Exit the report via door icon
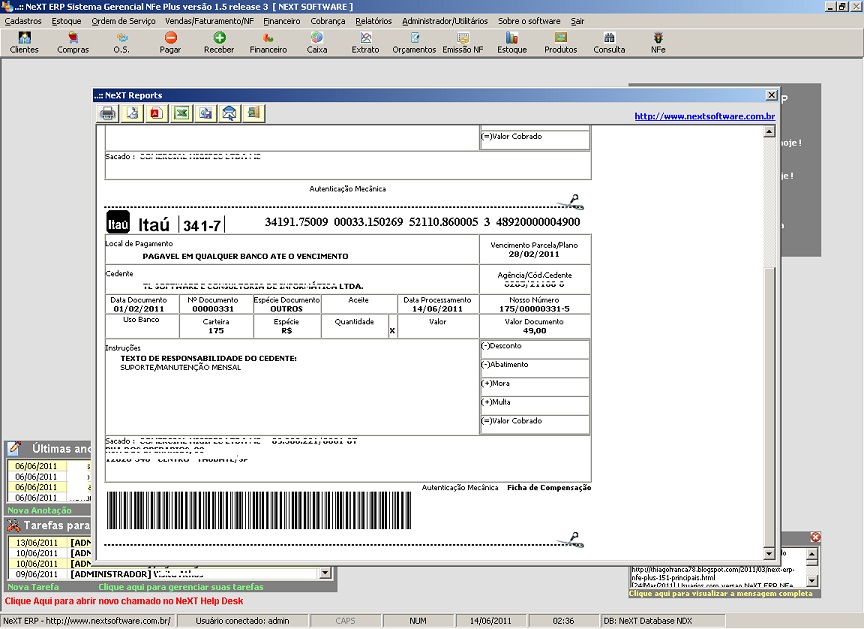864x629 pixels. coord(254,113)
